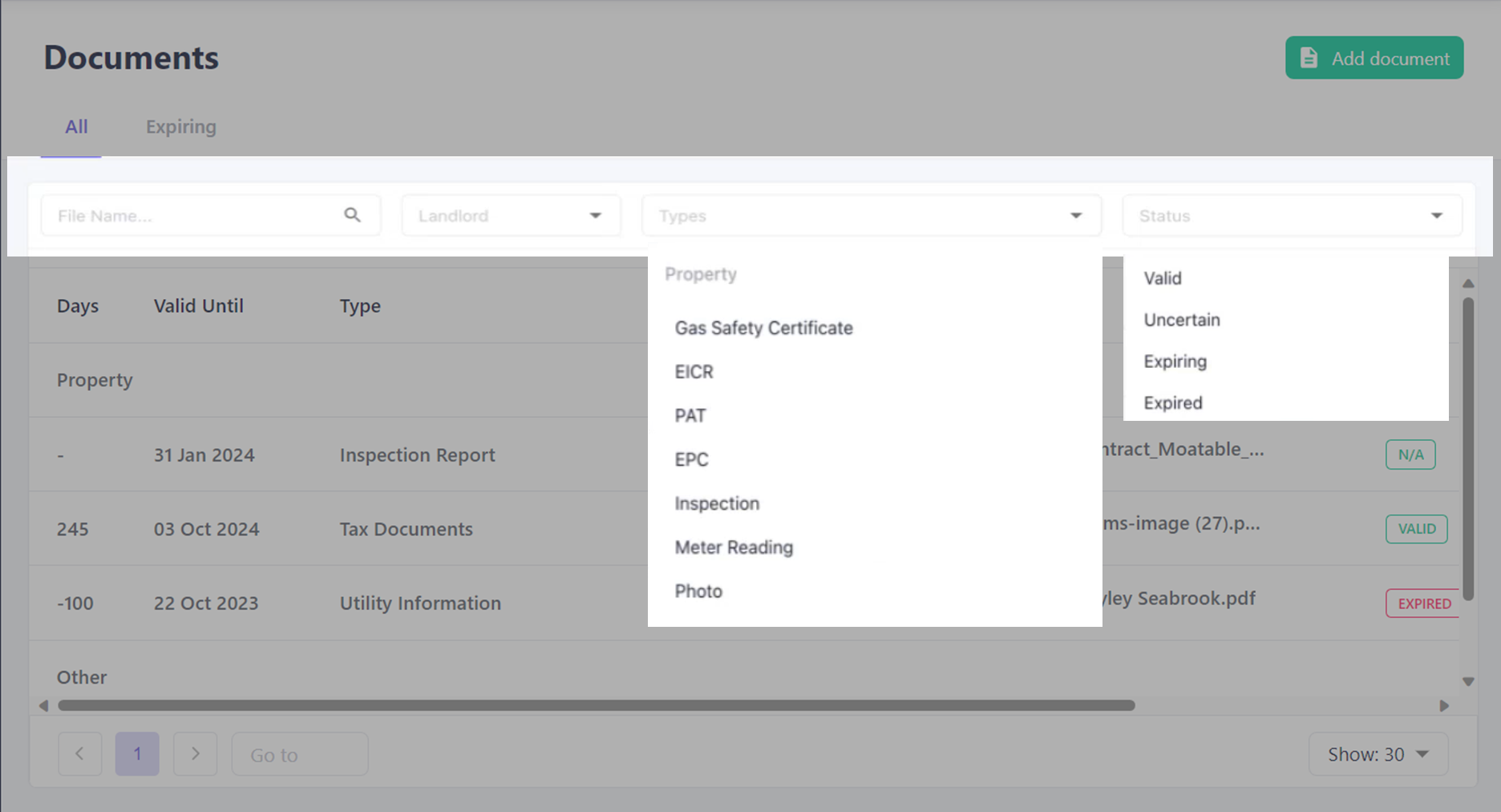Click inside the Go to page input field
Screen dimensions: 1501x812
pos(299,753)
